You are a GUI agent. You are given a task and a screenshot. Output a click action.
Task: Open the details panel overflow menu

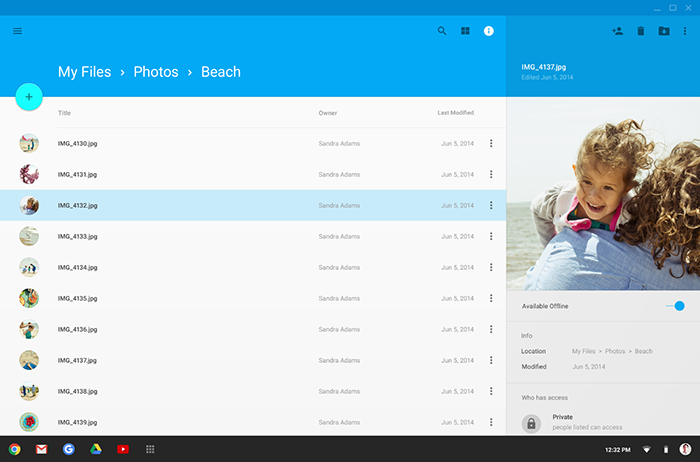685,31
